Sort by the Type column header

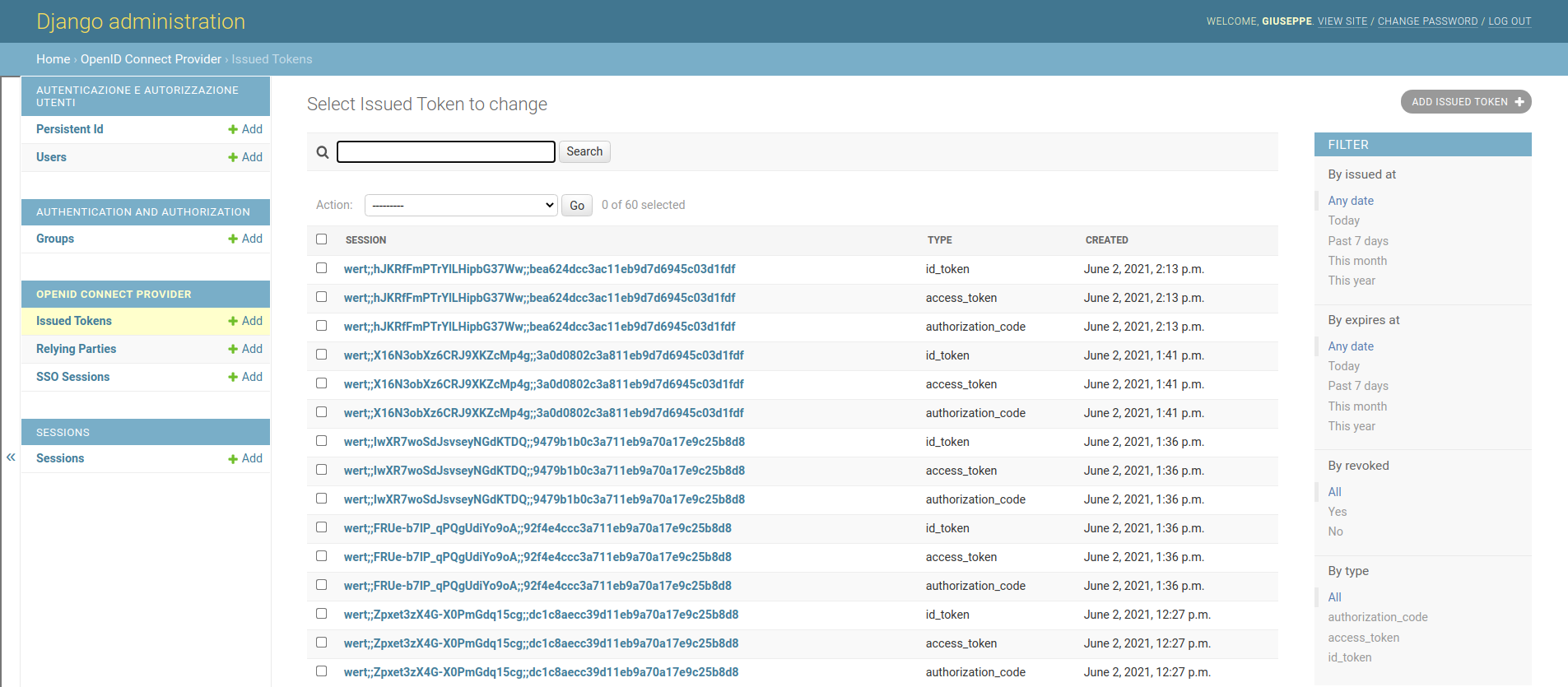[x=940, y=240]
